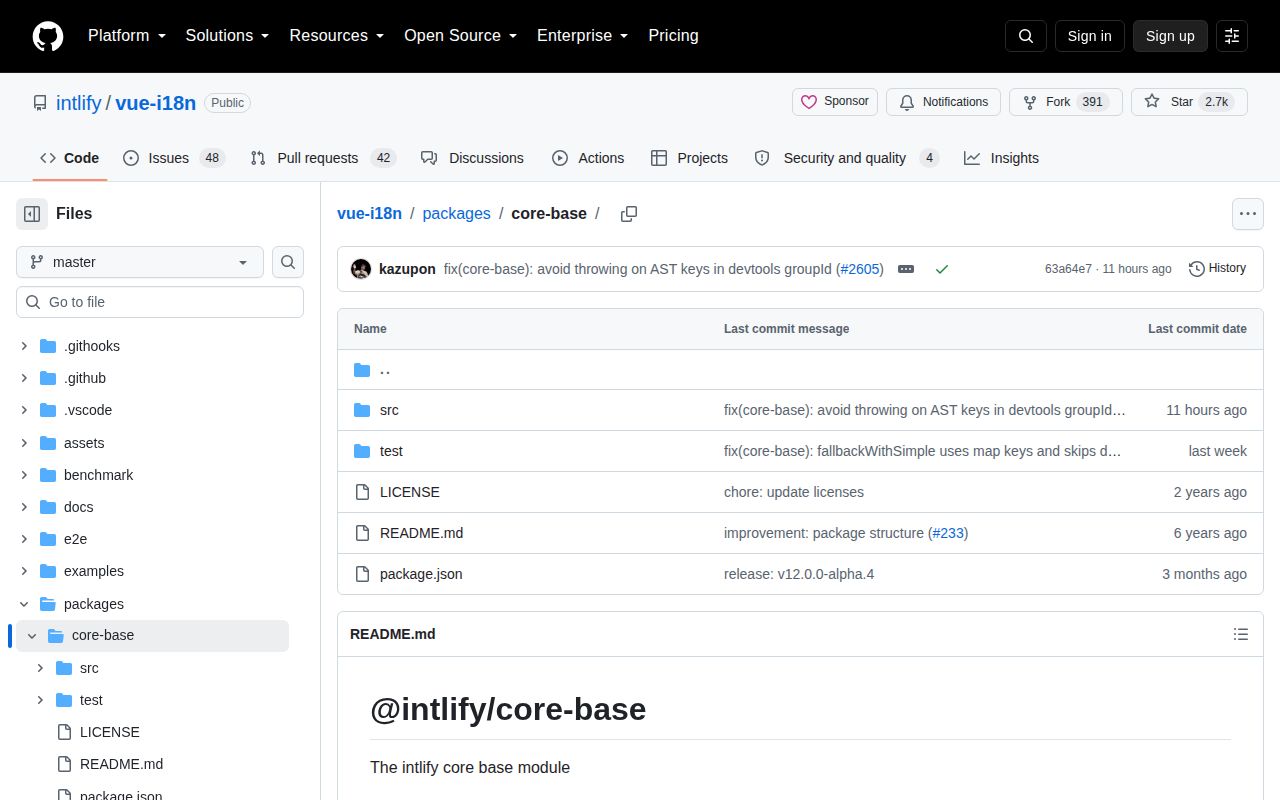The width and height of the screenshot is (1280, 800).
Task: Collapse the core-base folder chevron
Action: [32, 636]
